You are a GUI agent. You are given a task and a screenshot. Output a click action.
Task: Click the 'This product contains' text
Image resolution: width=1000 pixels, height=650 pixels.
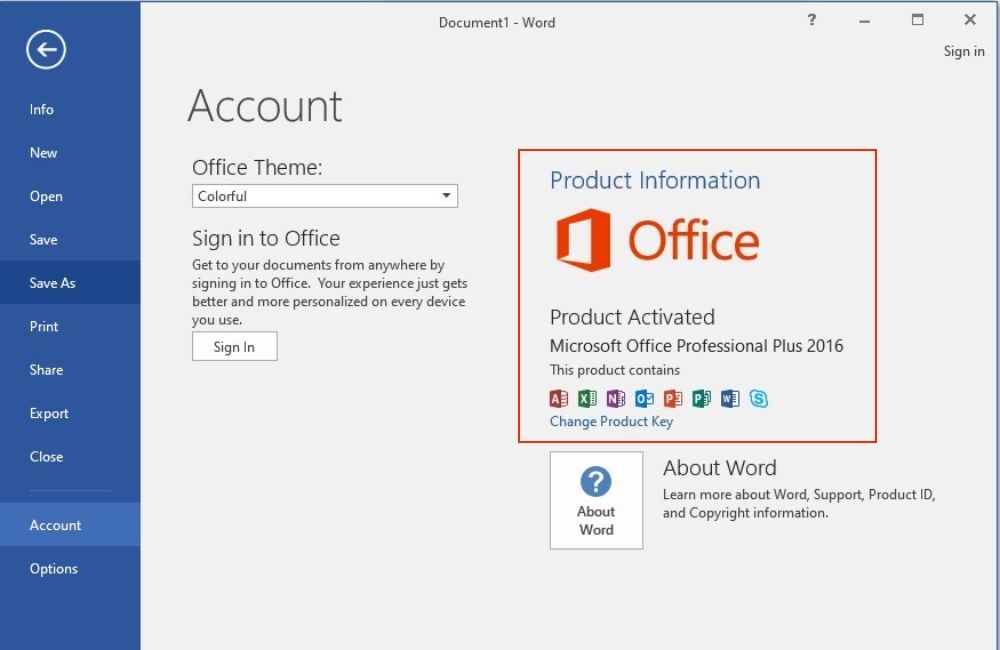point(615,370)
